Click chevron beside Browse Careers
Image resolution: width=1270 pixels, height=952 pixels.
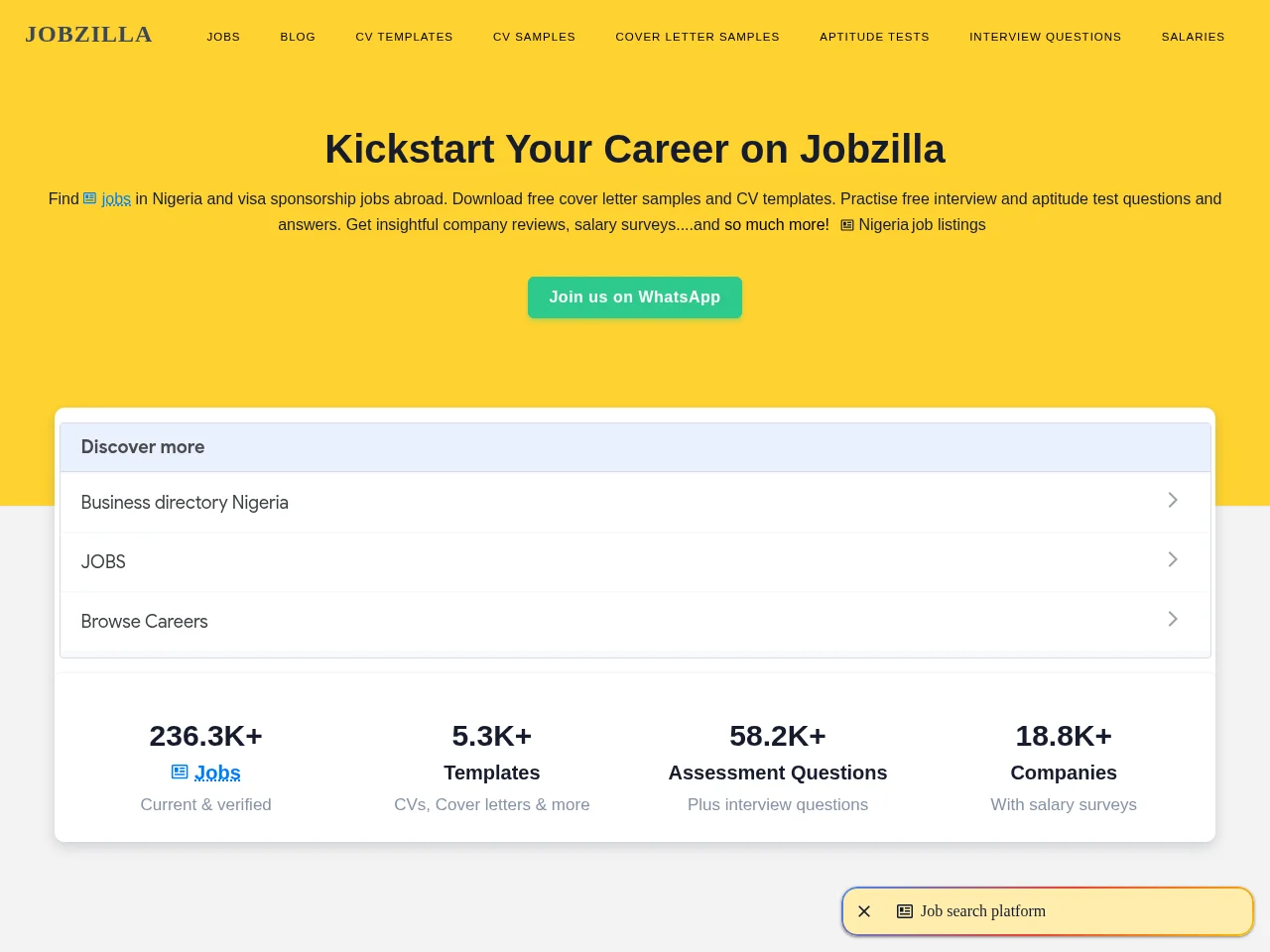[1173, 619]
